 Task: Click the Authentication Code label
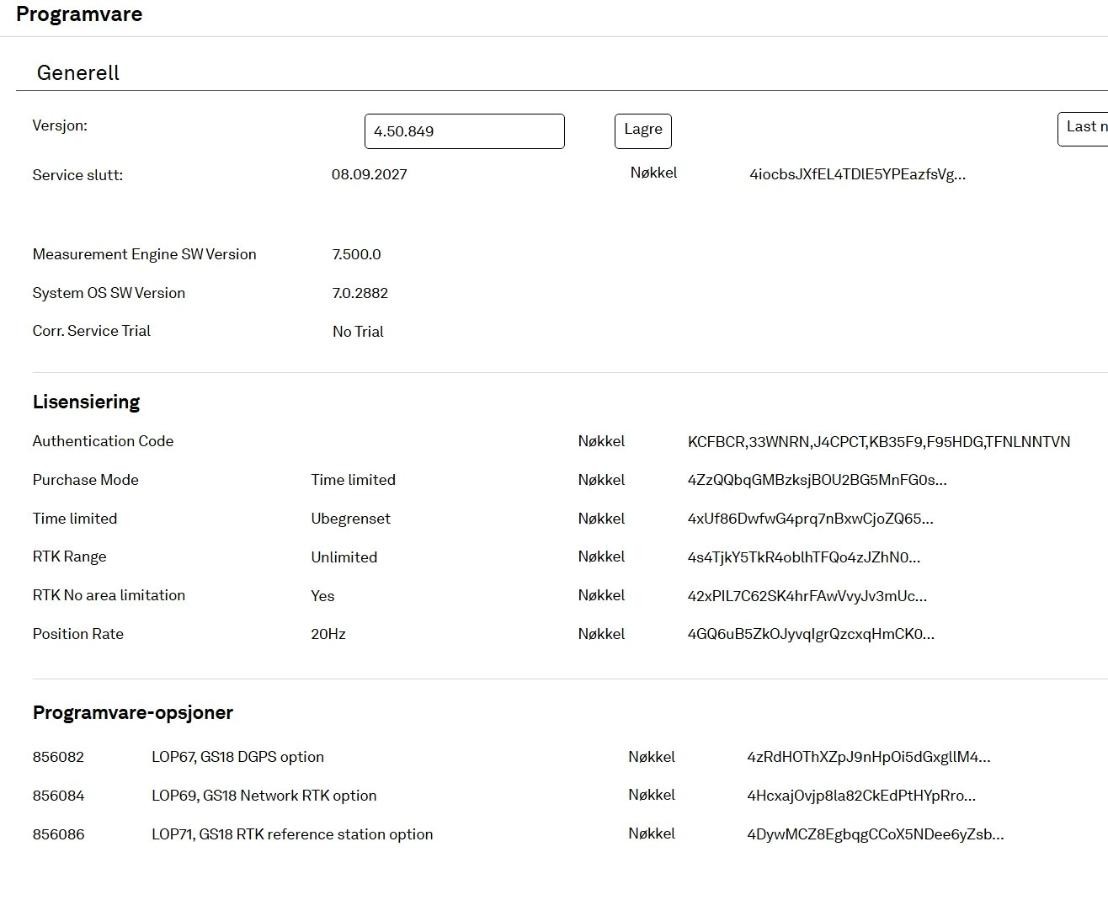click(103, 441)
